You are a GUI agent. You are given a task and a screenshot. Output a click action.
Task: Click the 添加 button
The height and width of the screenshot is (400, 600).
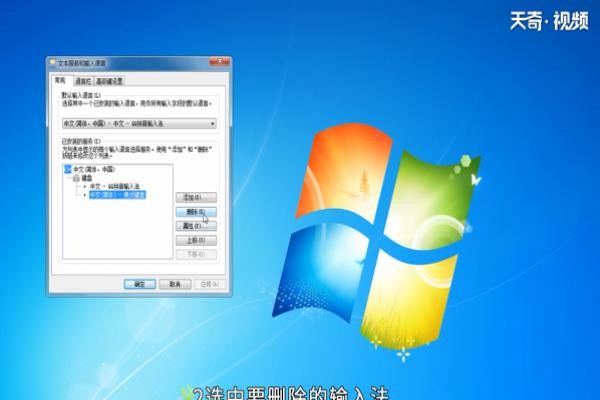coord(196,198)
